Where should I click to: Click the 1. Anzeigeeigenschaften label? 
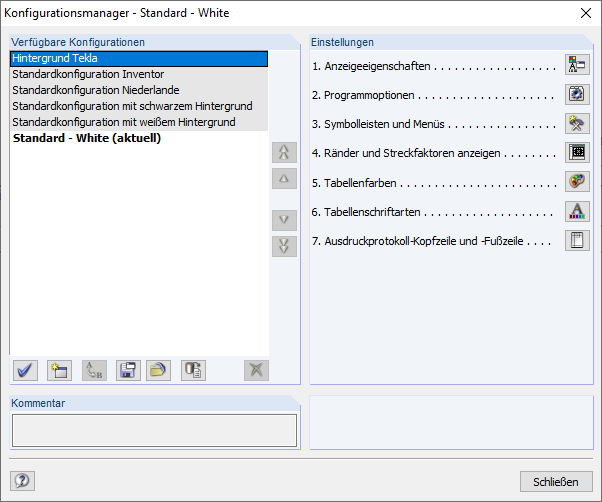[x=371, y=66]
